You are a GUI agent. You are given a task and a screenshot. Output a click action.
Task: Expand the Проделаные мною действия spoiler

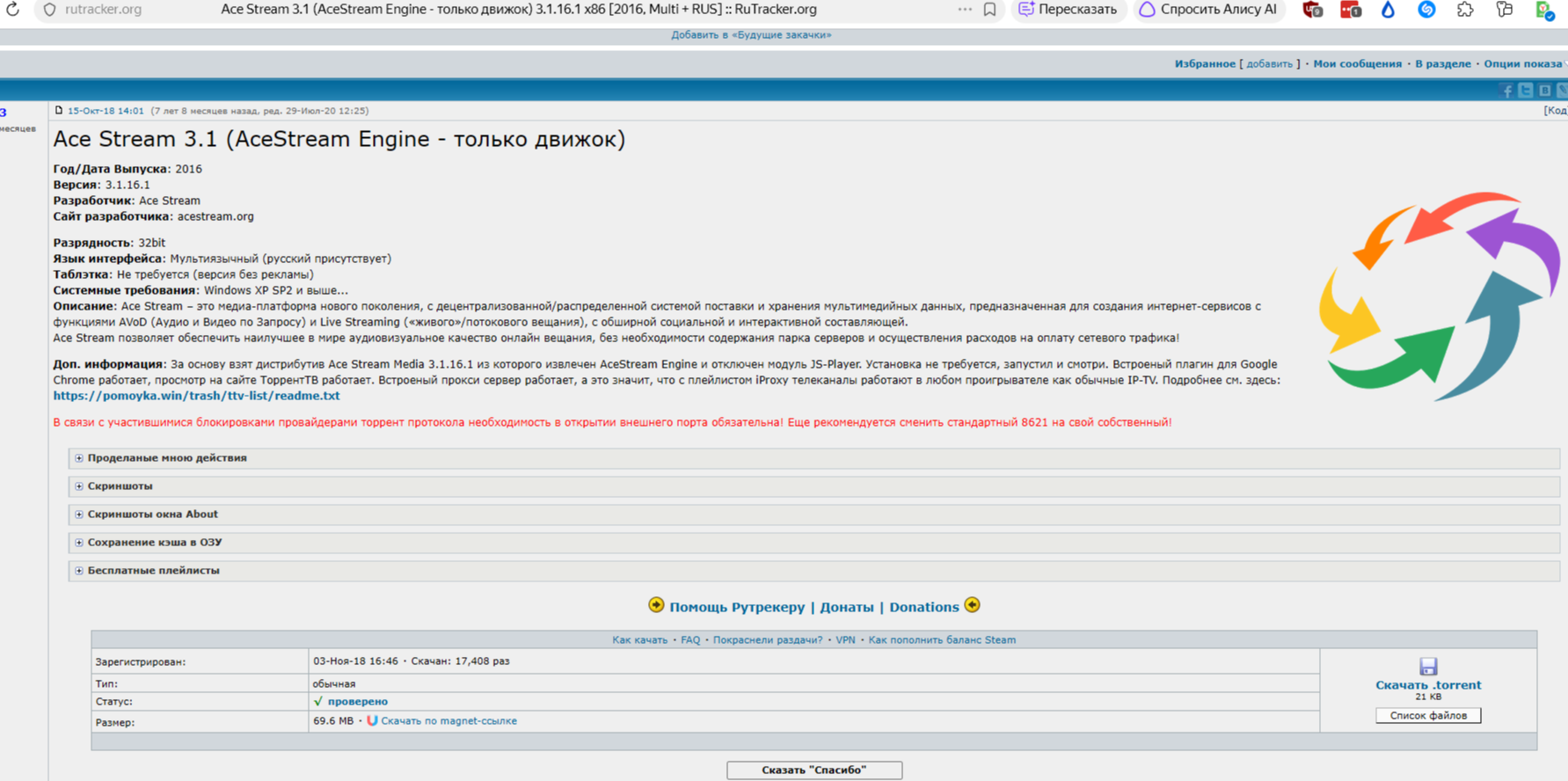tap(813, 458)
